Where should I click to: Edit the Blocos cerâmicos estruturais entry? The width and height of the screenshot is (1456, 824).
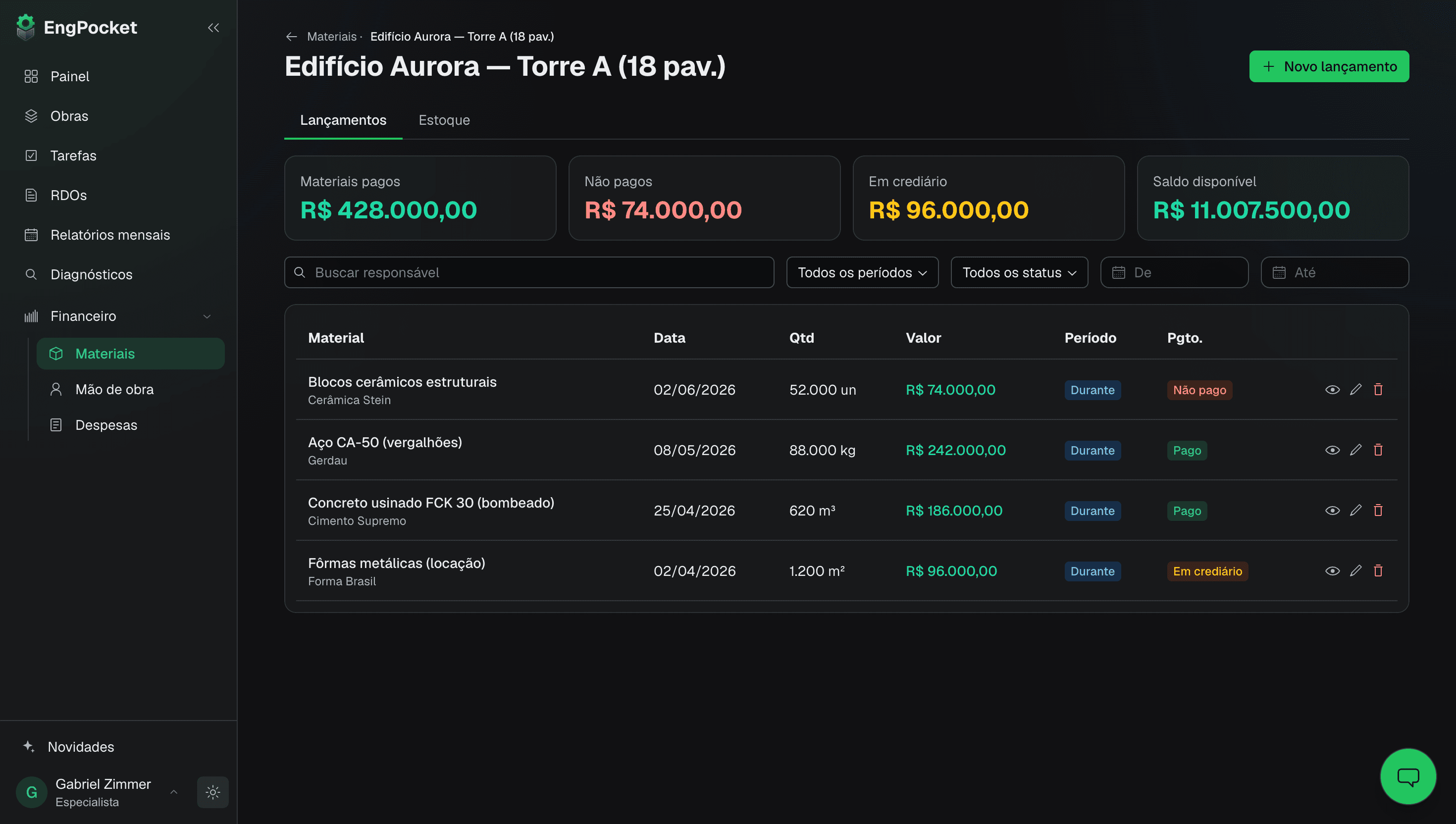(1356, 389)
